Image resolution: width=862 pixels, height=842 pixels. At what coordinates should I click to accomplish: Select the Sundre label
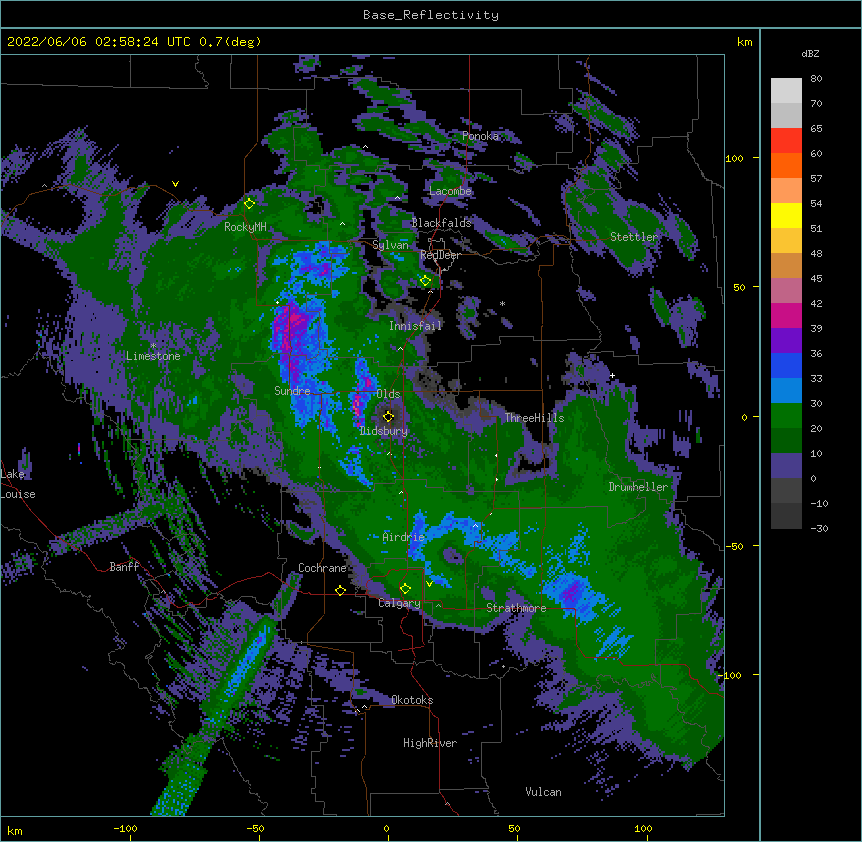[292, 391]
